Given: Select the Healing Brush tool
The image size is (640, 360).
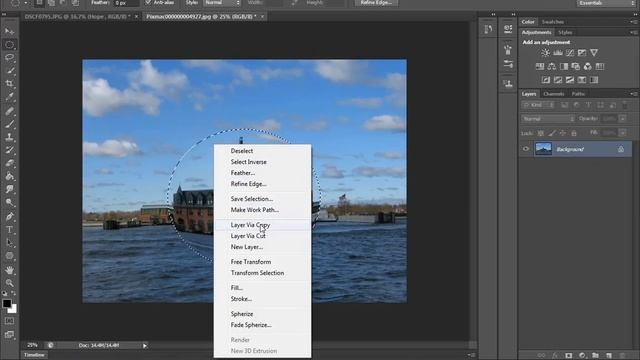Looking at the screenshot, I should [9, 111].
